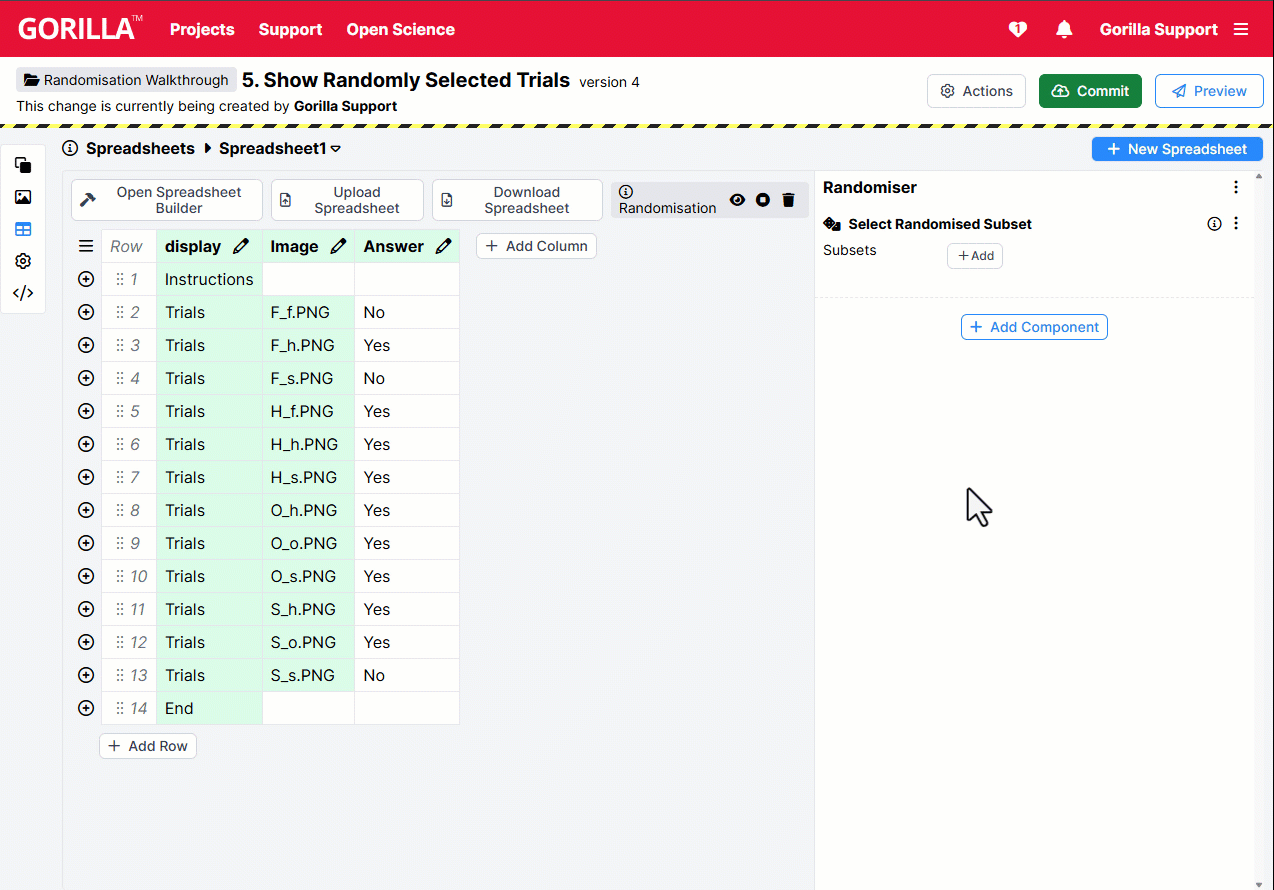Screen dimensions: 1274x890
Task: Switch to the Open Science section
Action: tap(400, 29)
